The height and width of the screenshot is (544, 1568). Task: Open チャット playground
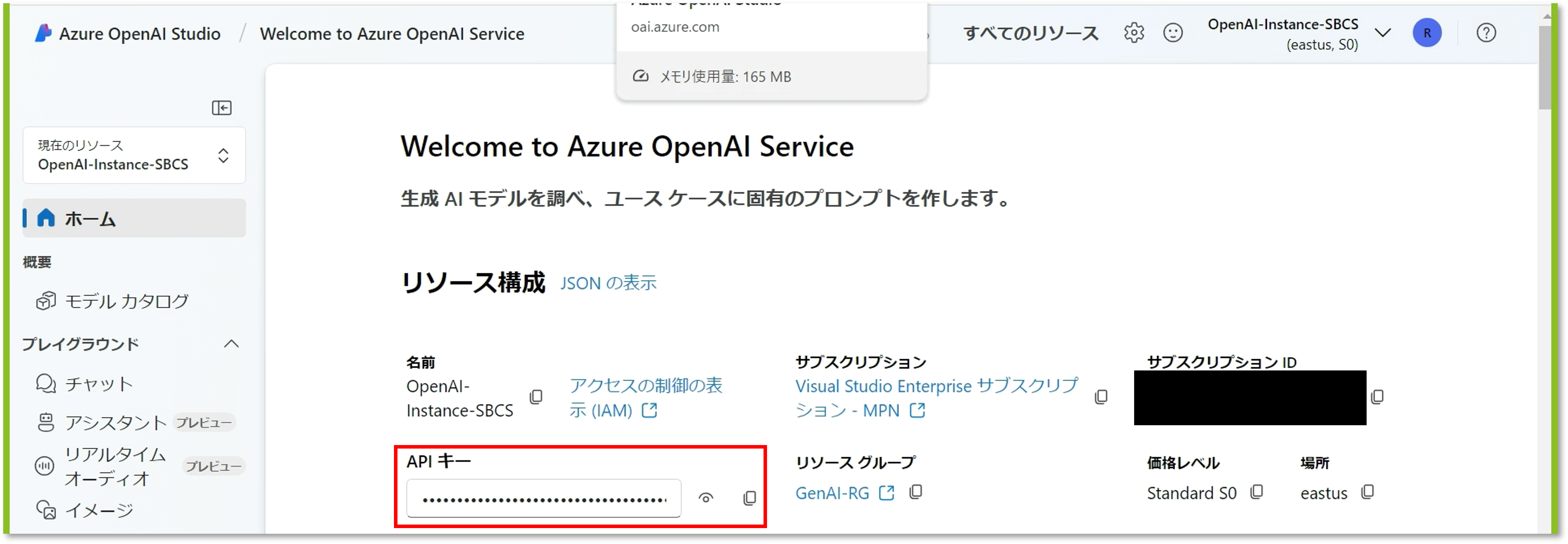[x=99, y=384]
